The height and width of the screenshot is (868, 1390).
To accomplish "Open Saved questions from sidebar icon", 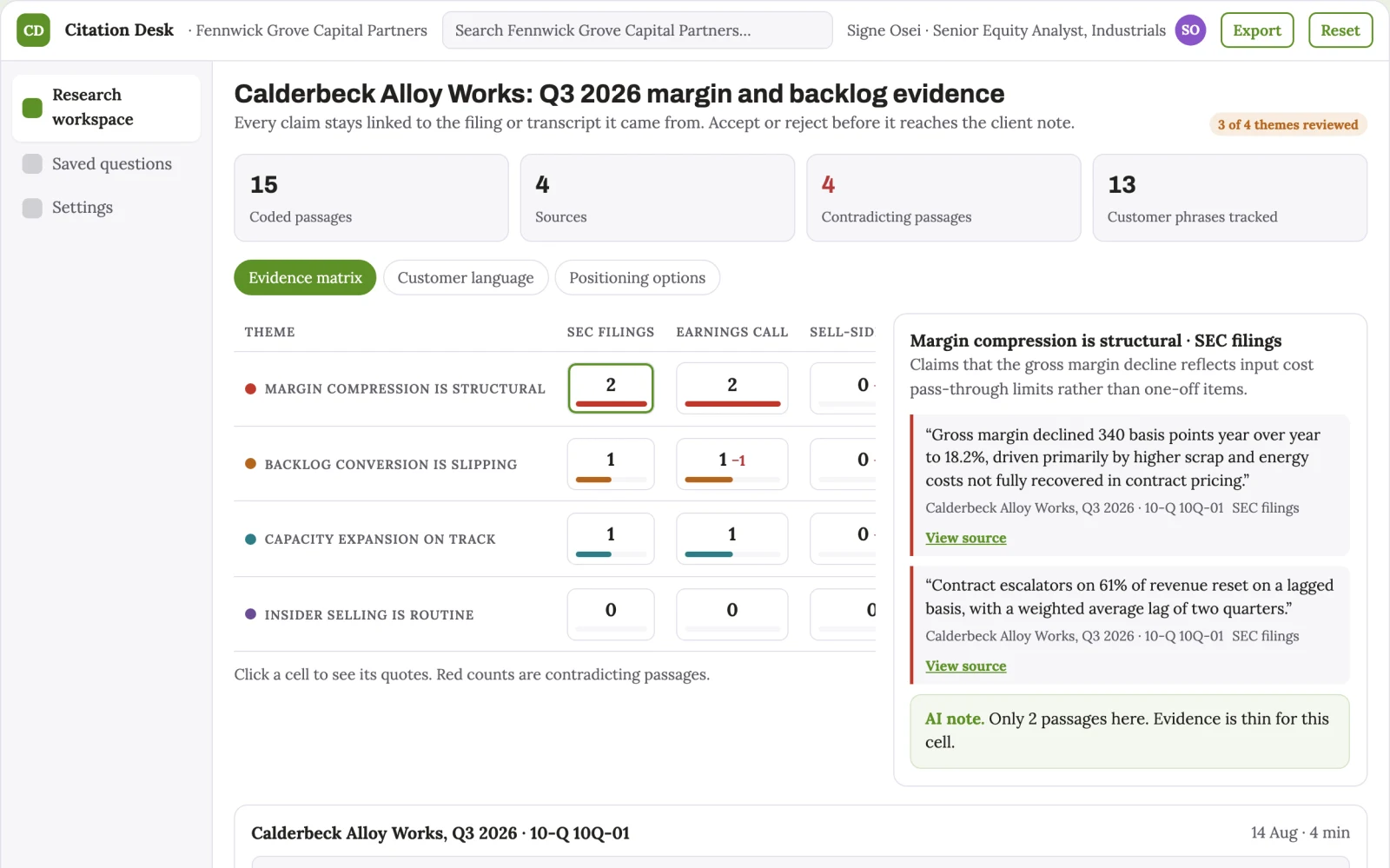I will pyautogui.click(x=32, y=164).
